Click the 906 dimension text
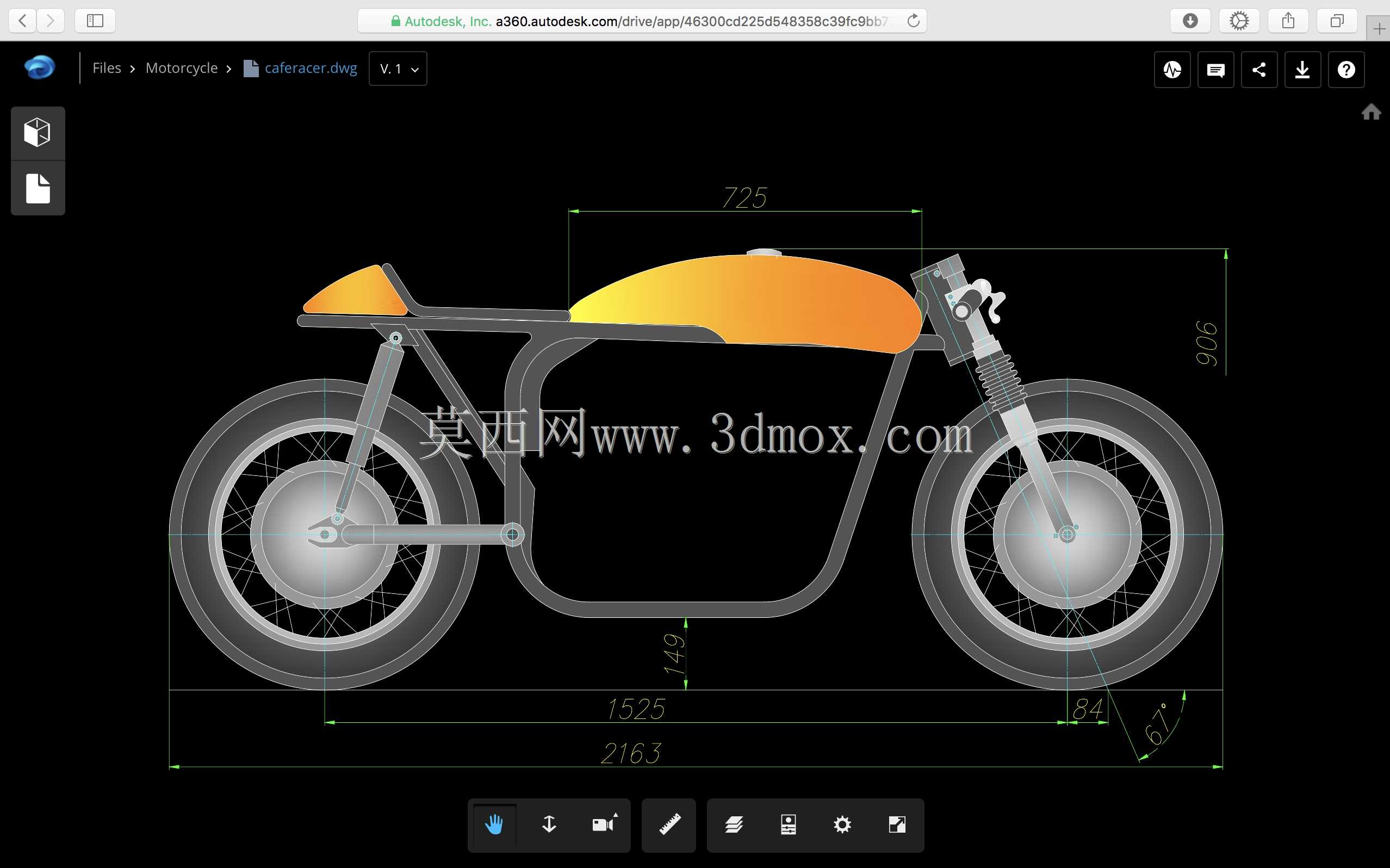Image resolution: width=1390 pixels, height=868 pixels. [x=1206, y=343]
